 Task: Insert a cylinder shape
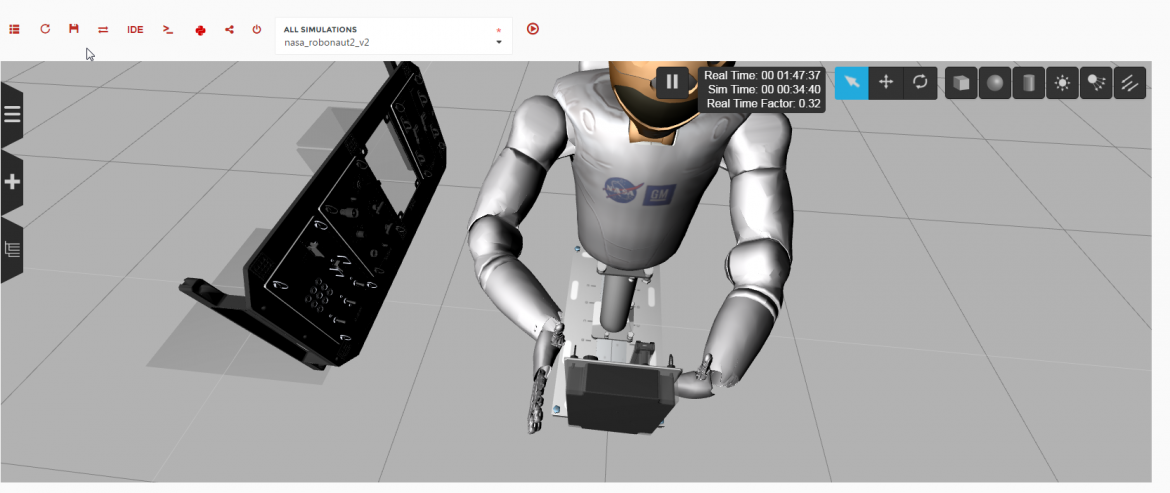pyautogui.click(x=1028, y=83)
